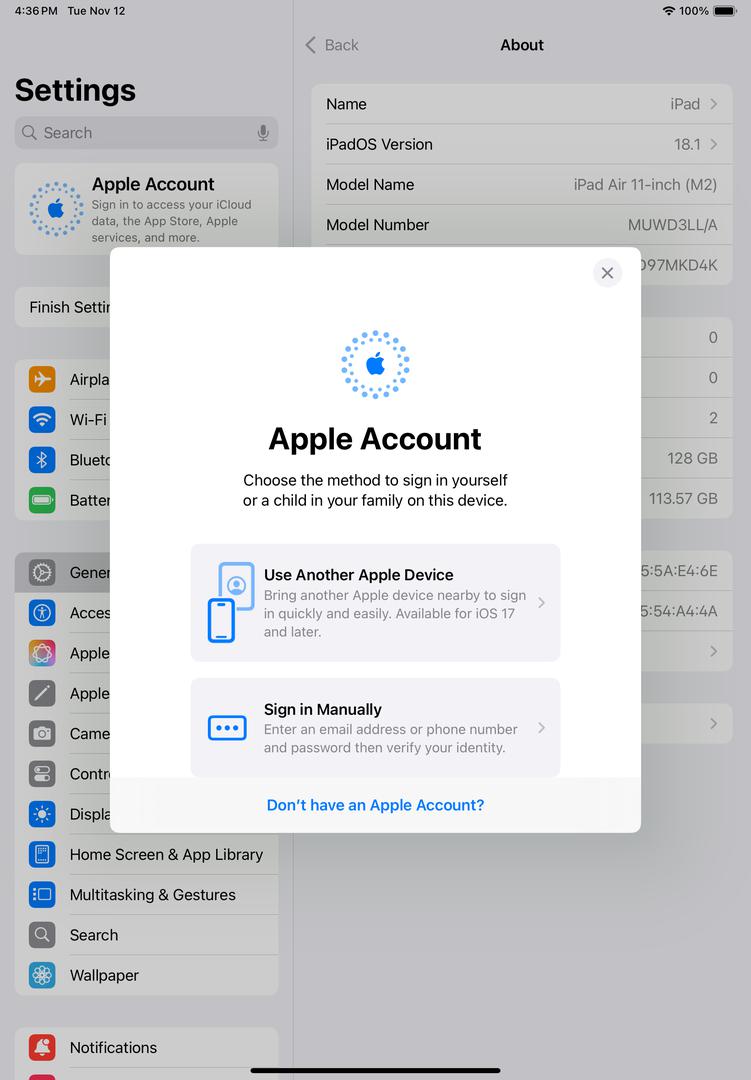The height and width of the screenshot is (1080, 751).
Task: Tap the Model Number MUWD3LL/A value
Action: click(672, 225)
